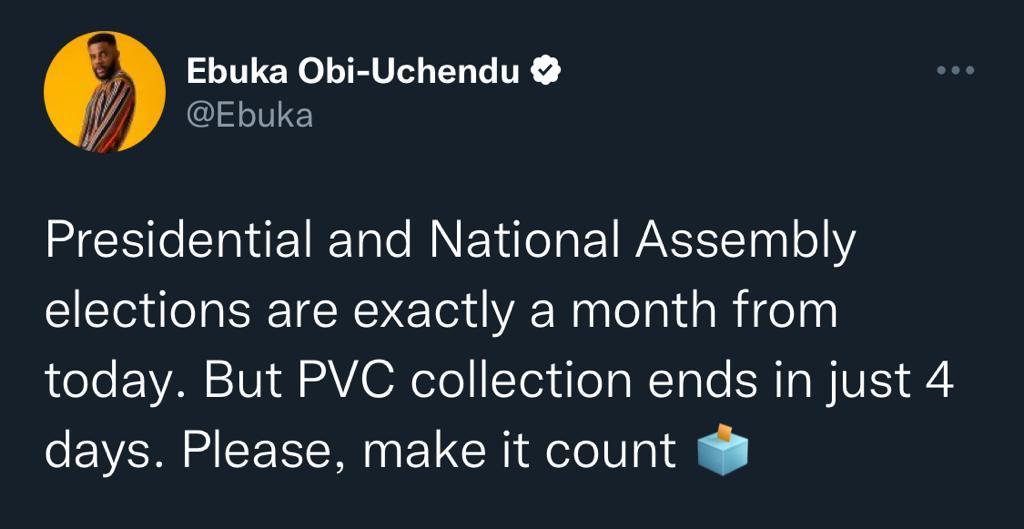Open the Ebuka Obi-Uchendu display name link

pyautogui.click(x=353, y=72)
